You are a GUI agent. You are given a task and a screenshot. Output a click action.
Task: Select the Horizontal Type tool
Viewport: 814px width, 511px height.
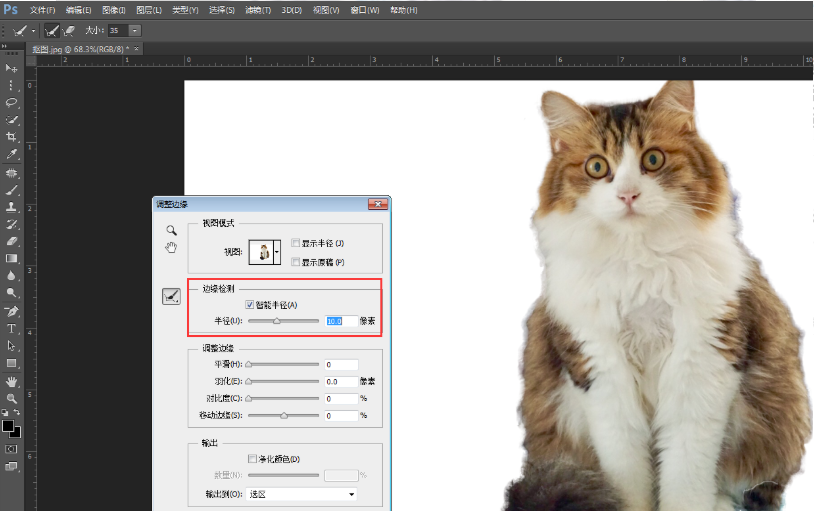coord(12,328)
